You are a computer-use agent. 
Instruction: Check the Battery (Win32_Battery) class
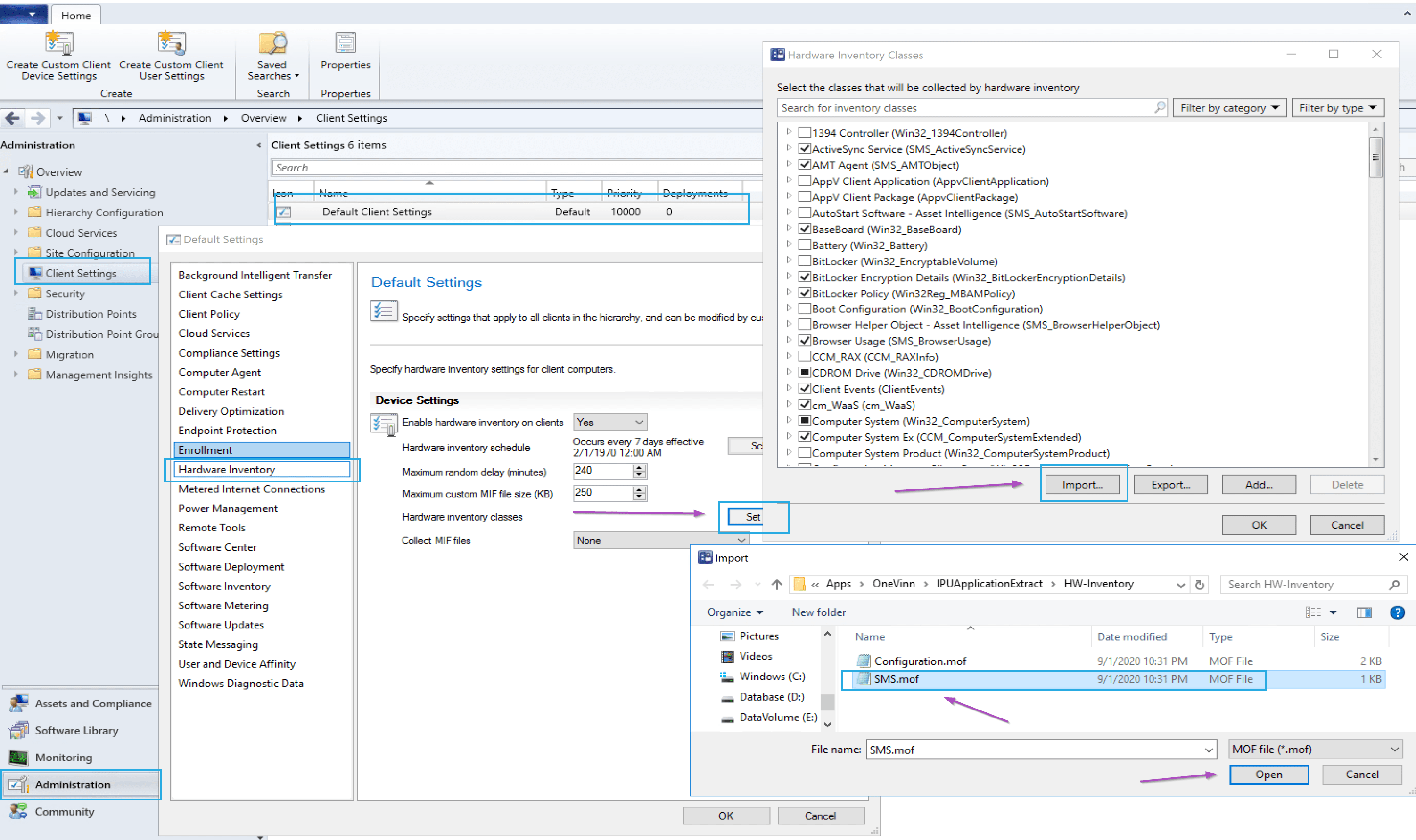[x=804, y=245]
